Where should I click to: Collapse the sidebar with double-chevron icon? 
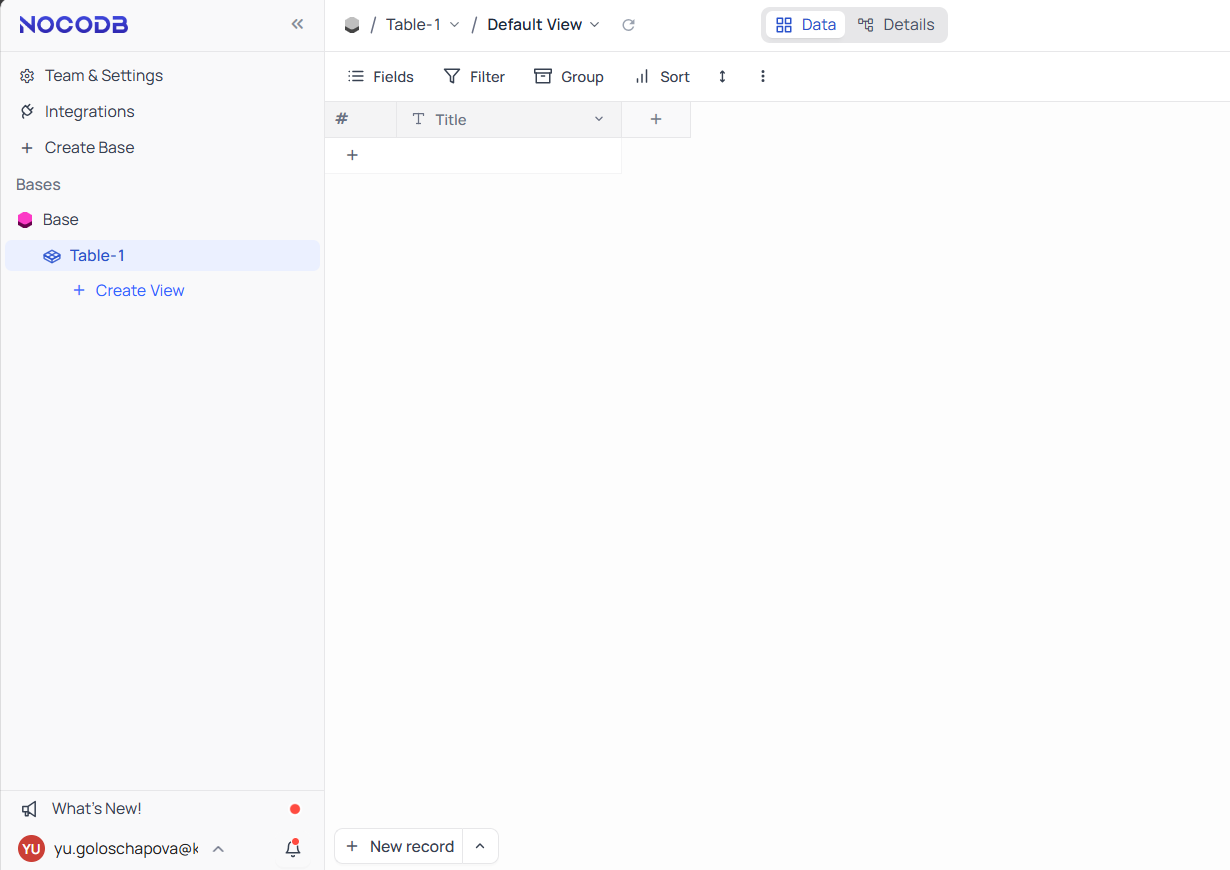[297, 24]
